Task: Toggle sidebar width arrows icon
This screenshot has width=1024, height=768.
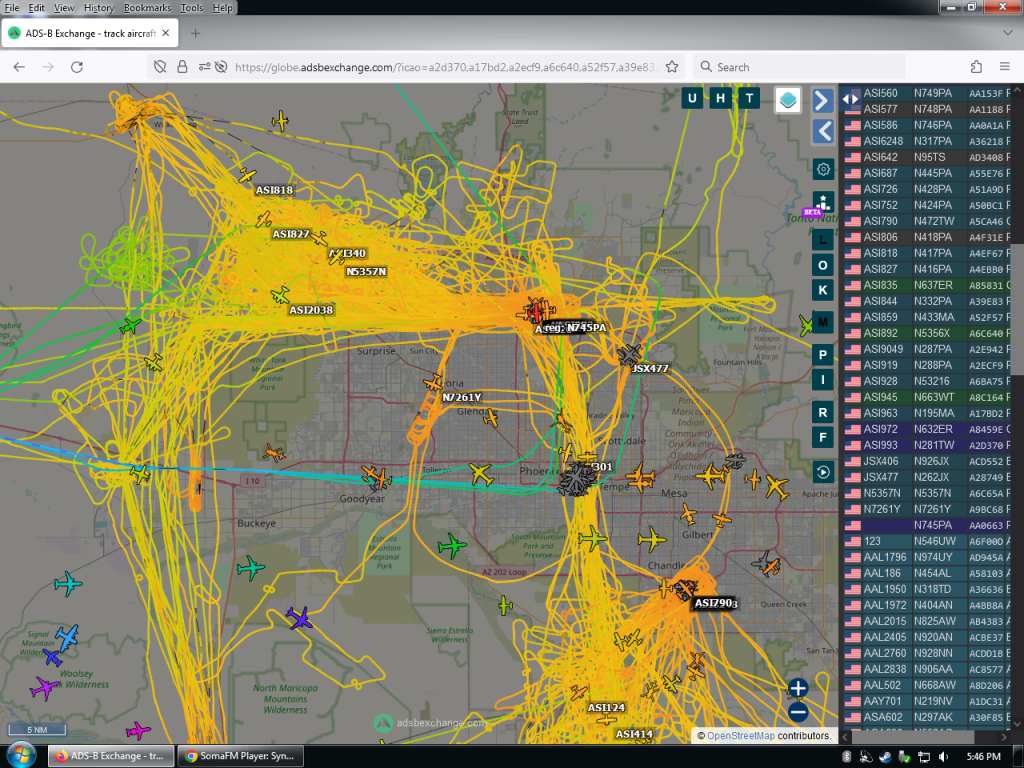Action: coord(850,99)
